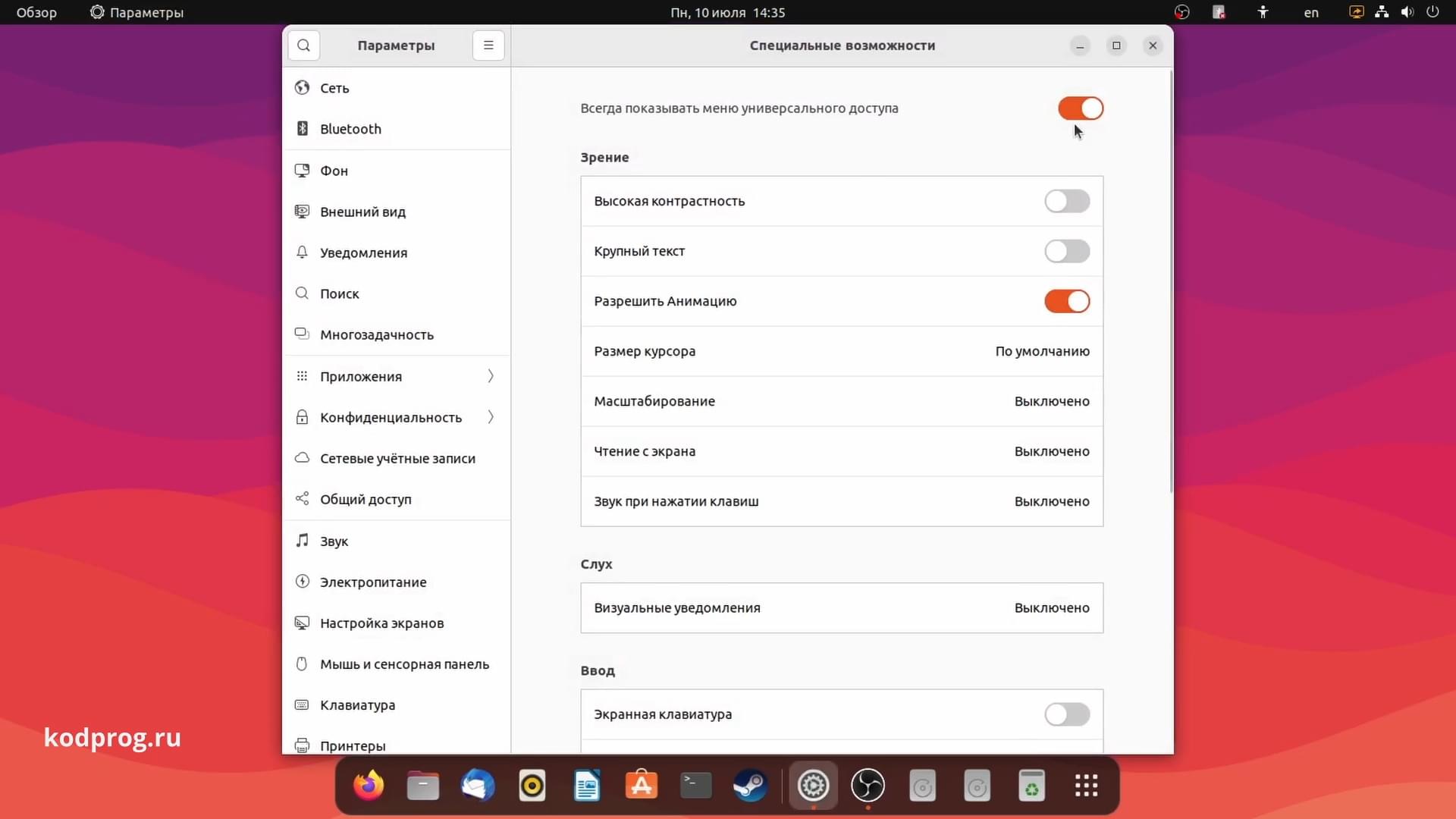This screenshot has width=1456, height=819.
Task: Click the printer icon beside Принтеры
Action: click(302, 745)
